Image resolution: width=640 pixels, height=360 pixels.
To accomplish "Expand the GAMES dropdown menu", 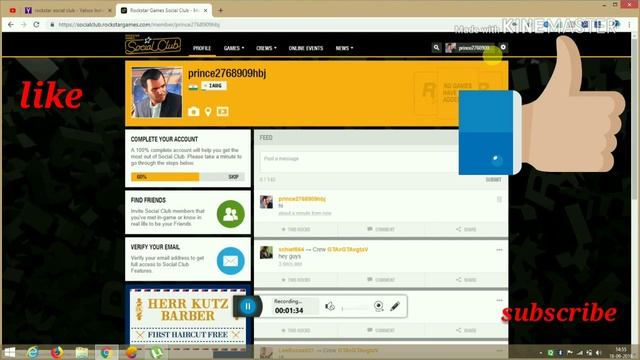I will [x=234, y=48].
